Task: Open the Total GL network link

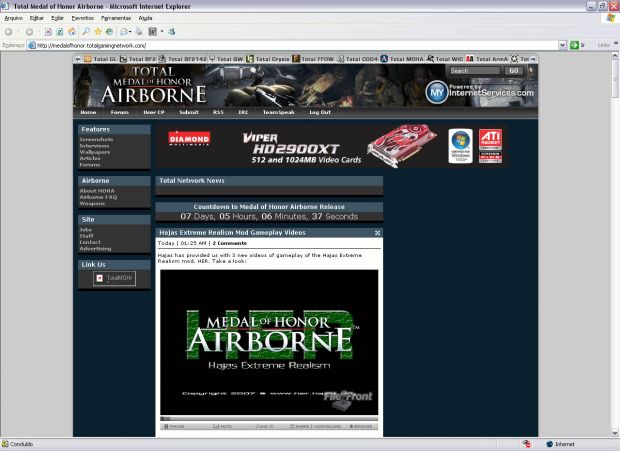Action: [x=100, y=59]
